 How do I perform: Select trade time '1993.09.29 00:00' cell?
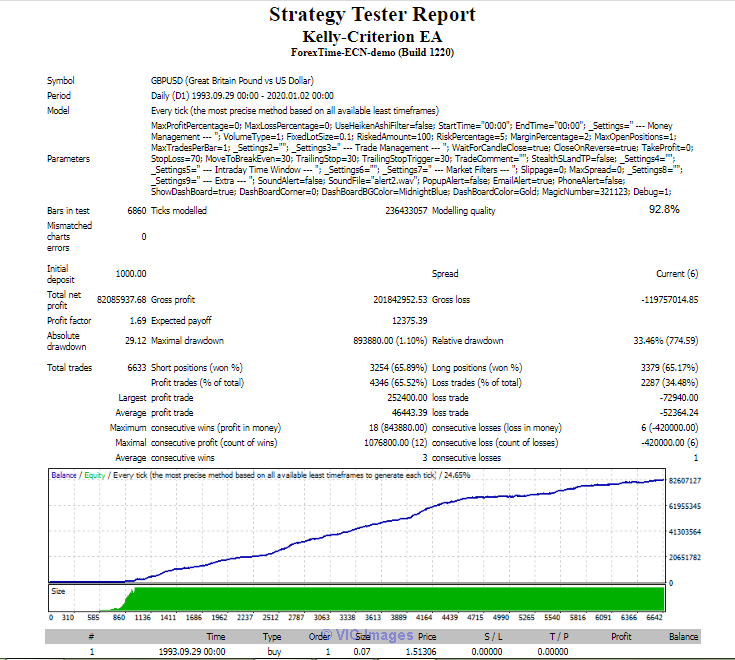tap(192, 652)
